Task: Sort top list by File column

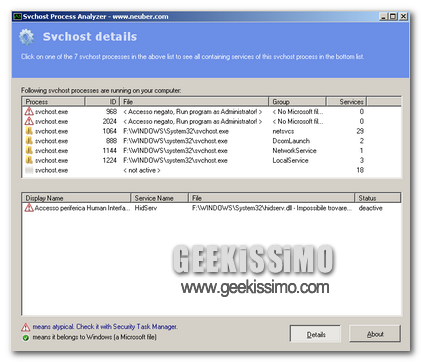Action: (x=194, y=102)
